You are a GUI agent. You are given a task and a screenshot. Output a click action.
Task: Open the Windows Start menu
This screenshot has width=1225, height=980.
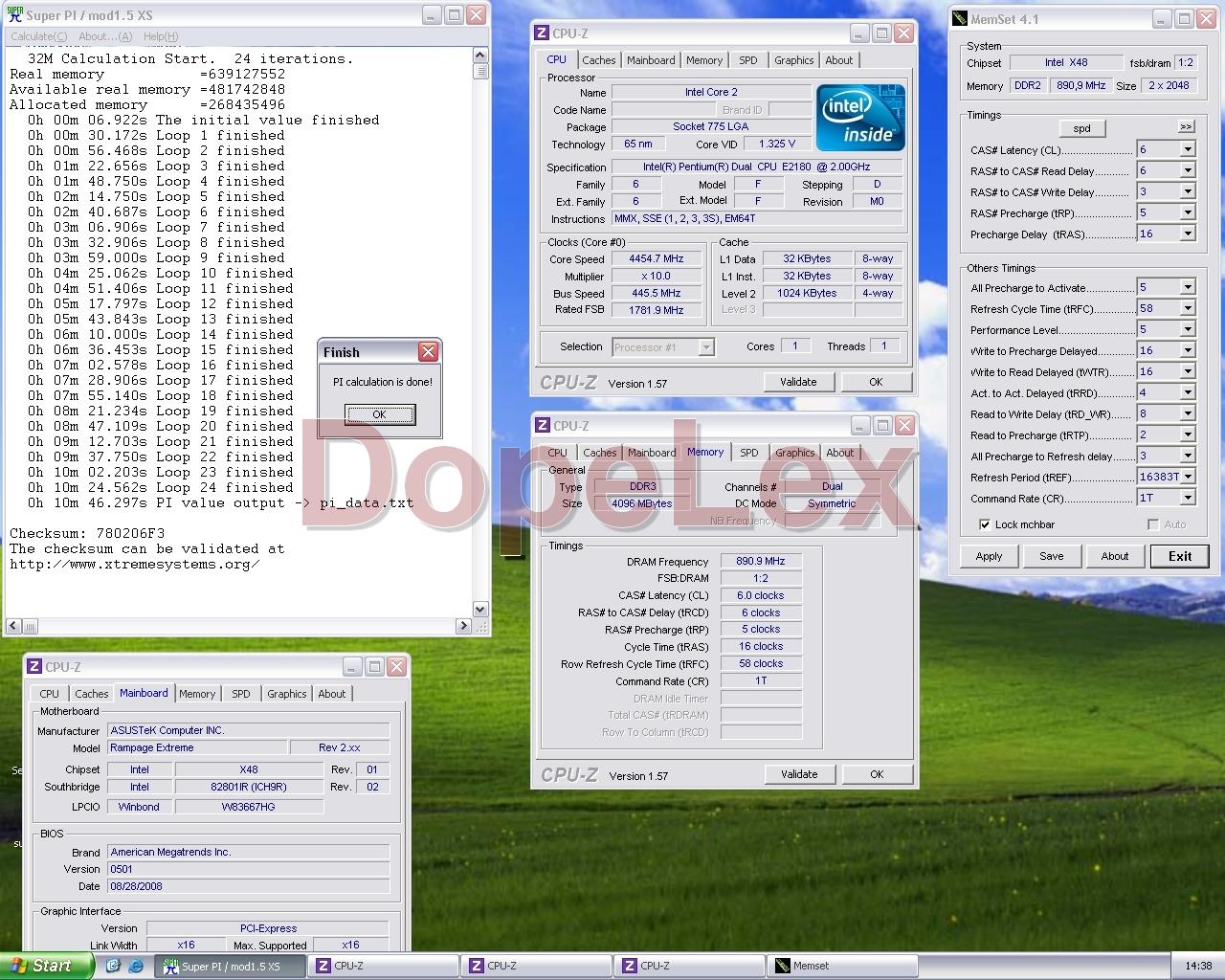(46, 966)
